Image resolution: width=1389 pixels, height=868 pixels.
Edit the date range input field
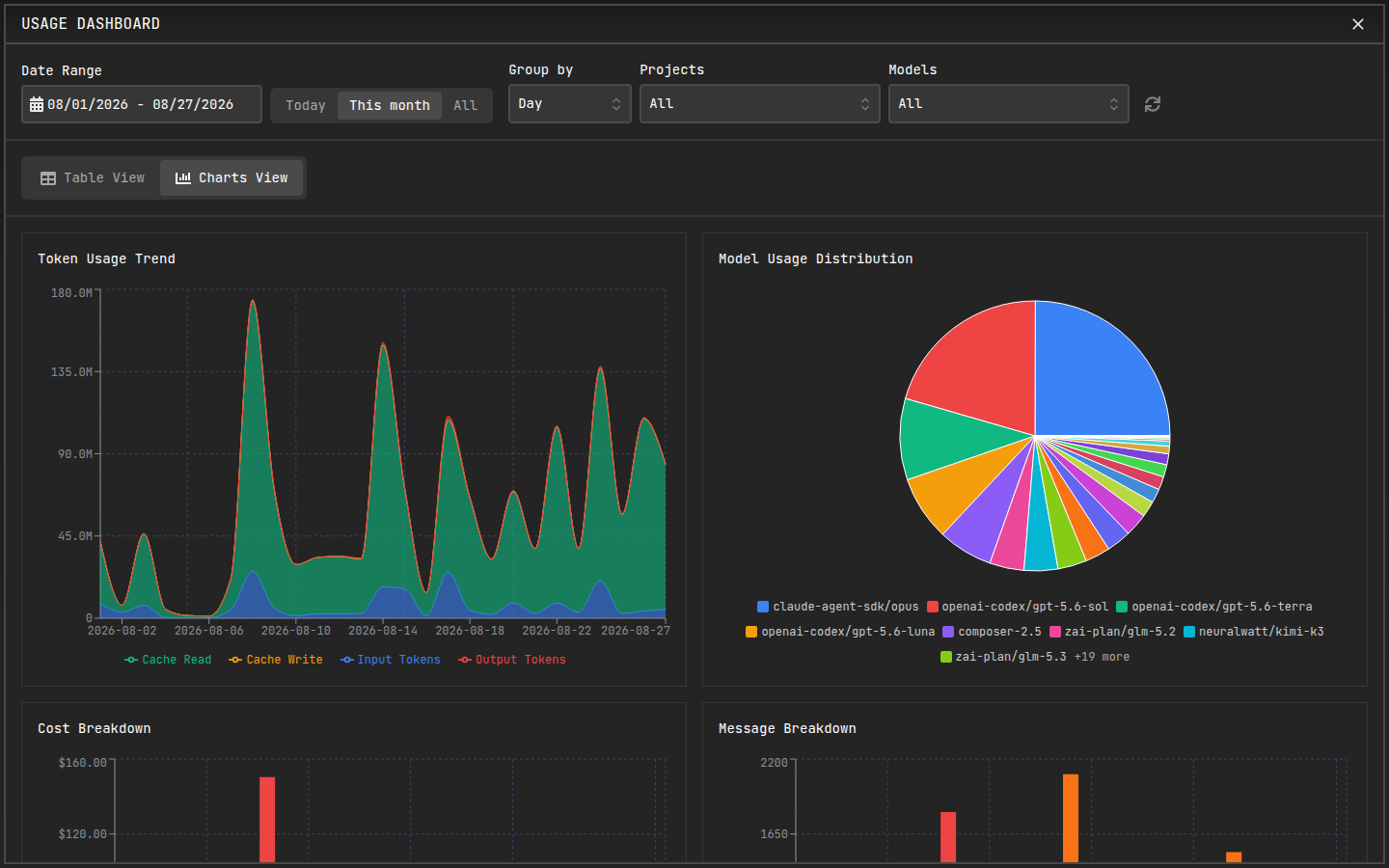142,104
